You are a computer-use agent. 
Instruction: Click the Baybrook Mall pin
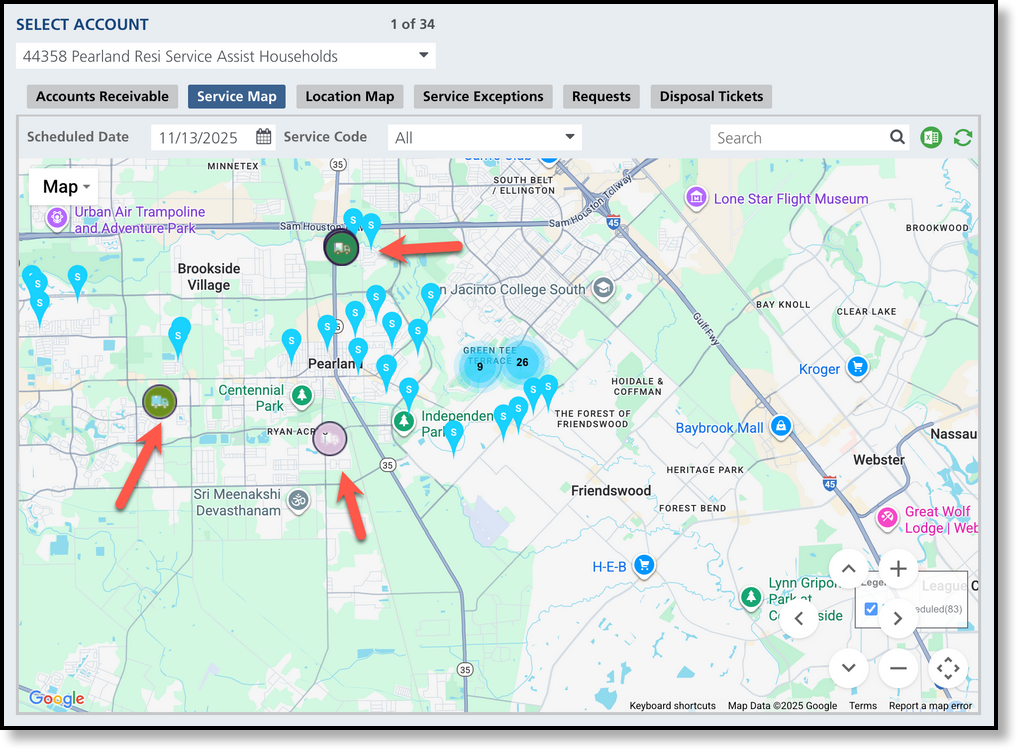[781, 427]
